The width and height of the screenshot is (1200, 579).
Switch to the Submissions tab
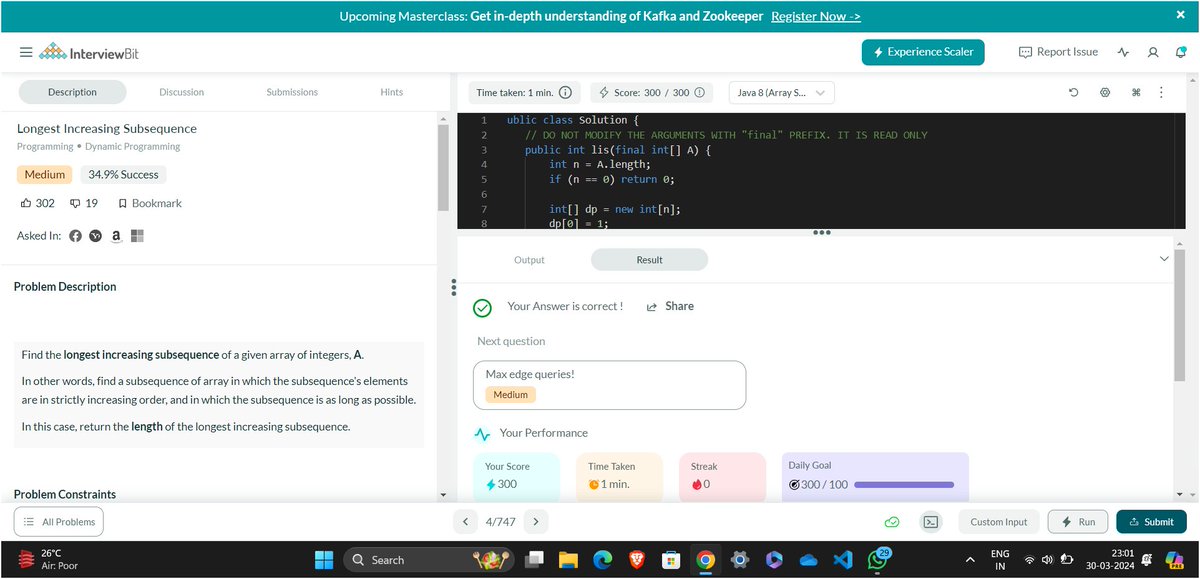[292, 92]
